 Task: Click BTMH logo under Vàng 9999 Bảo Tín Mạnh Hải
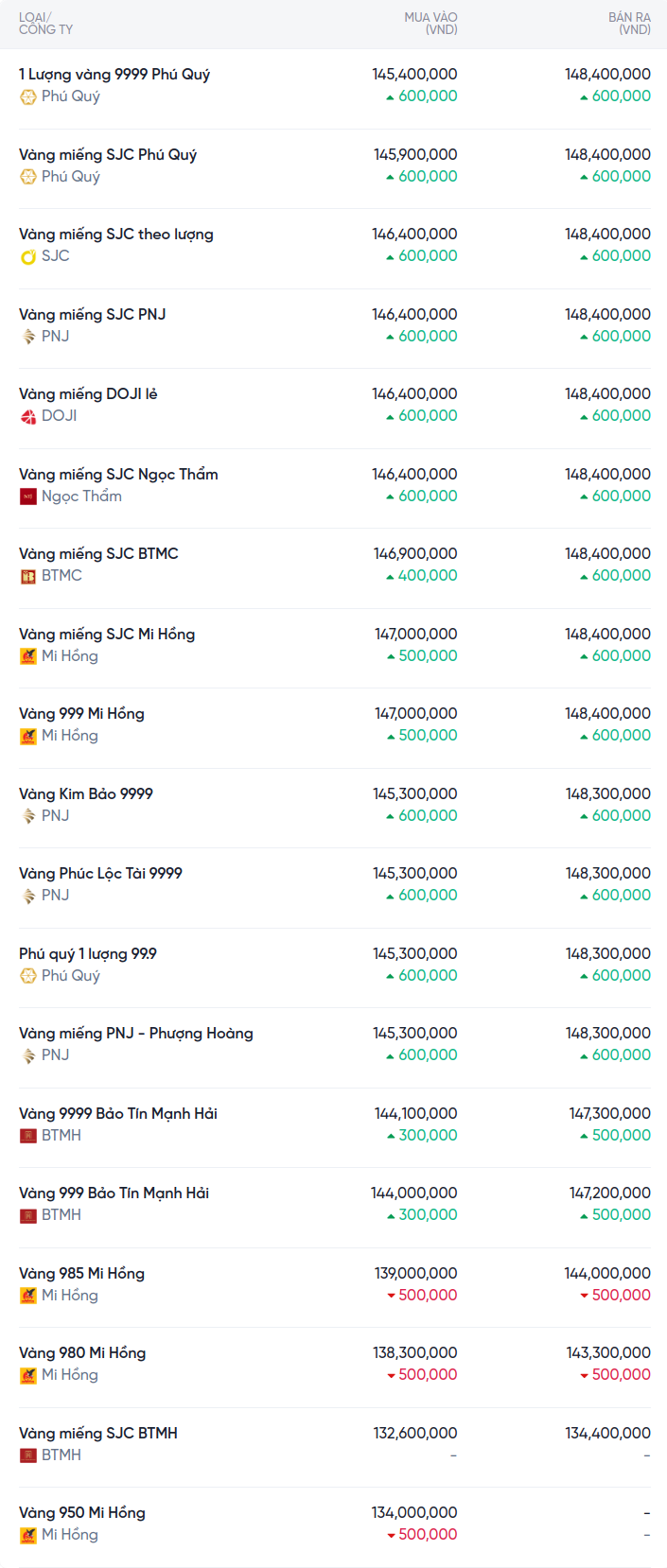[x=28, y=1136]
